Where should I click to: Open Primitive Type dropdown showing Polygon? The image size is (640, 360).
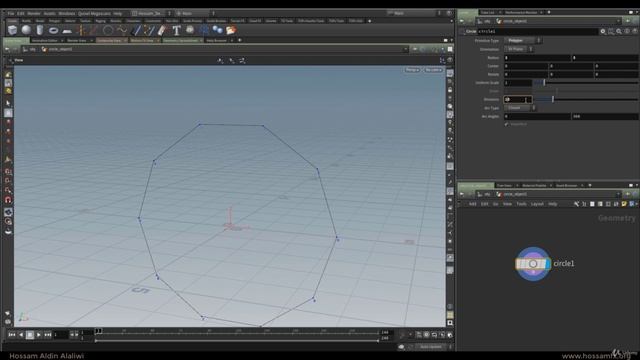pos(523,40)
